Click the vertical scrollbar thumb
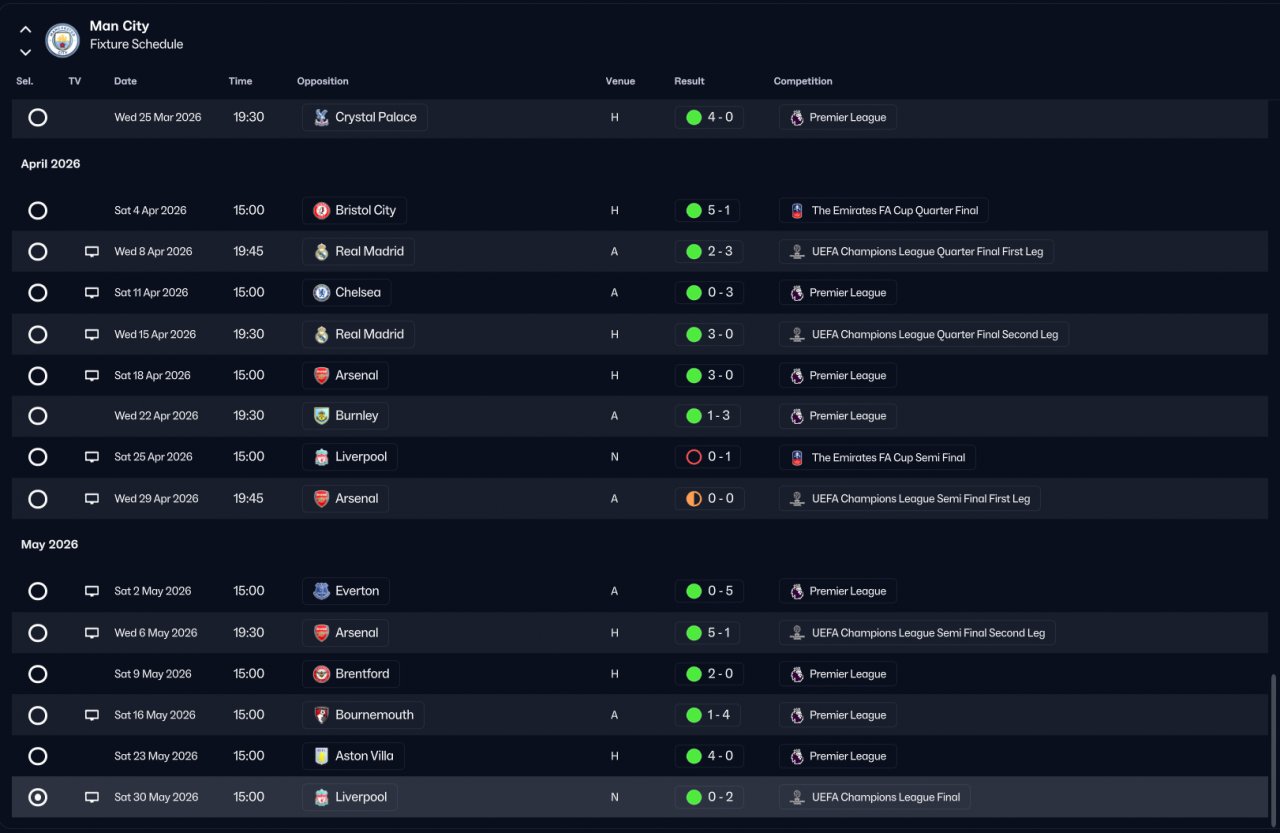Screen dimensions: 1280x833 point(1273,747)
